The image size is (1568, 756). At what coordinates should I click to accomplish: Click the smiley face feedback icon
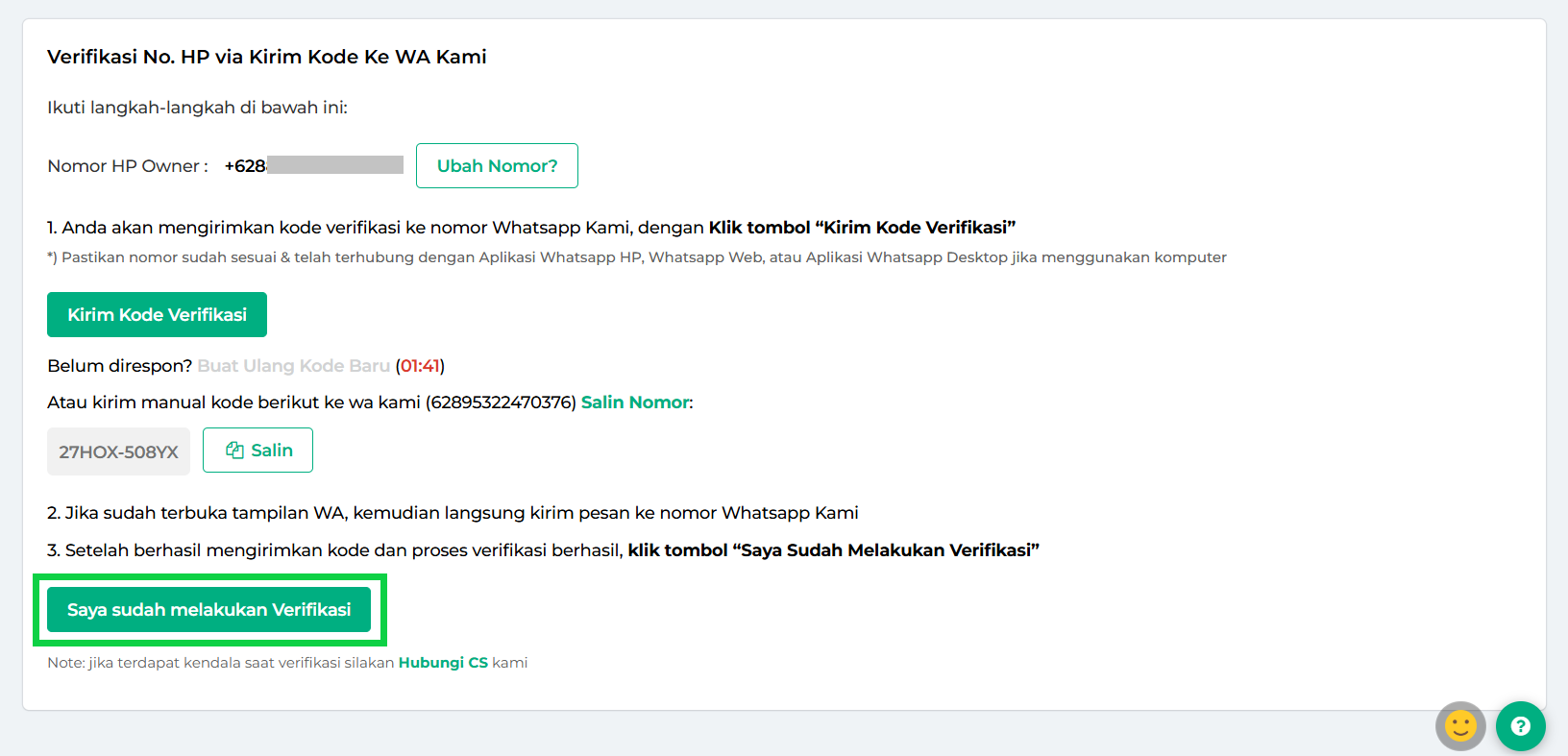pos(1460,725)
